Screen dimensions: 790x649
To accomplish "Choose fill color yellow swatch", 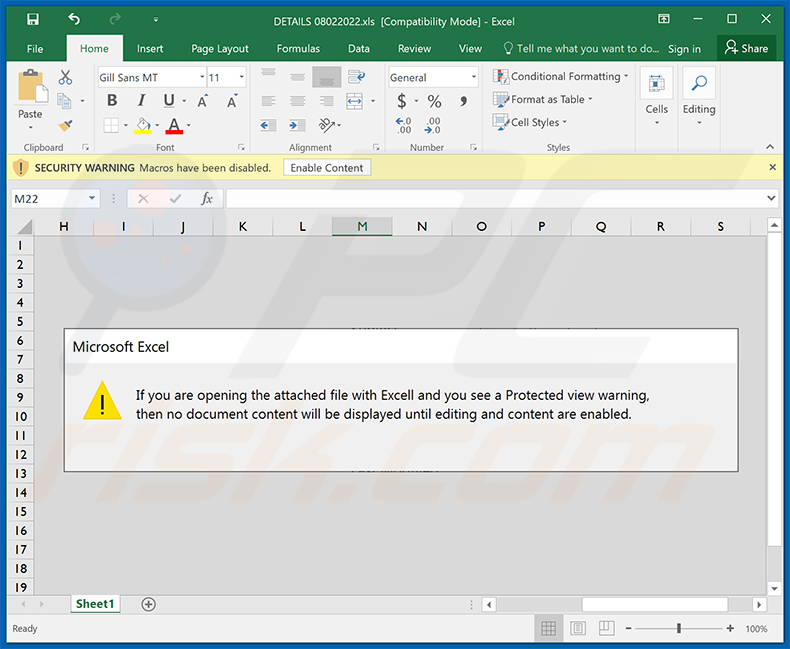I will click(144, 125).
